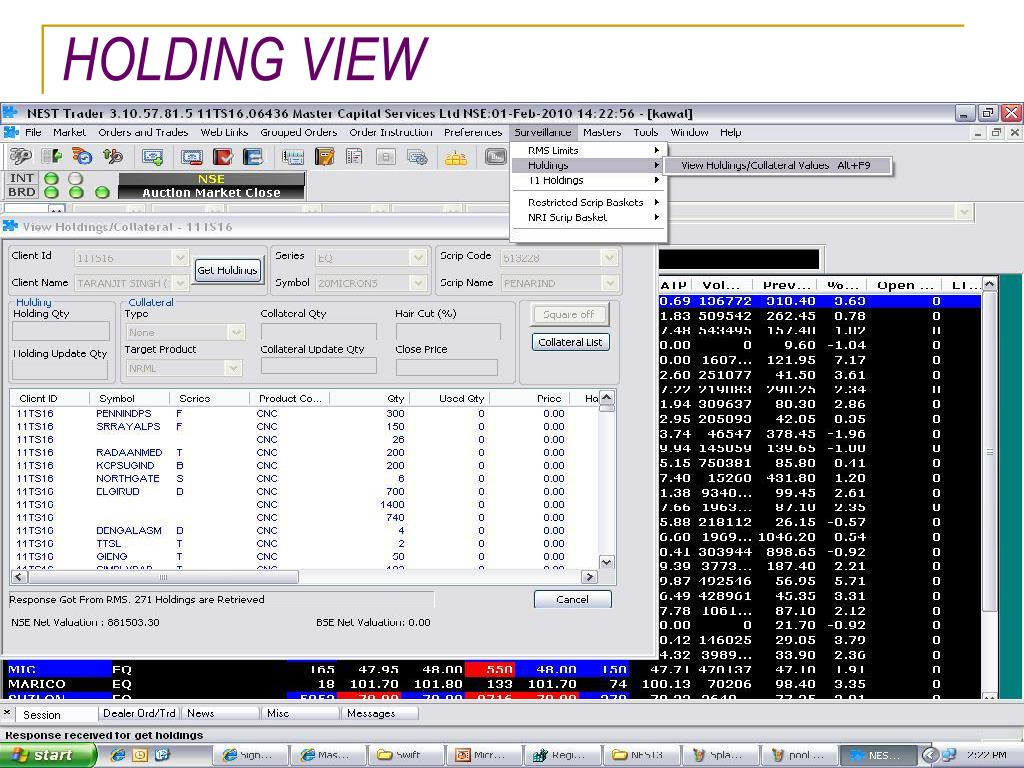Select Holdings in Surveillance menu
Screen dimensions: 1024x768
[x=588, y=165]
